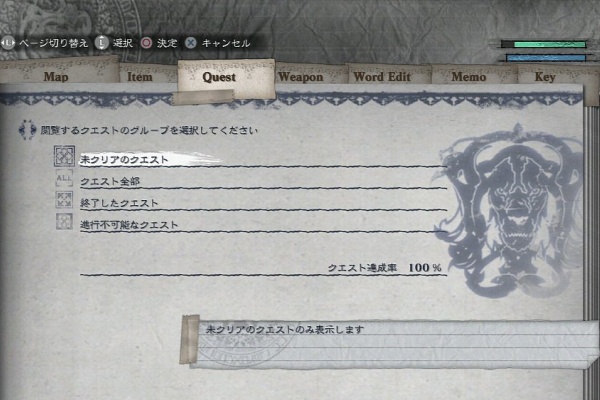Click the green health bar
This screenshot has width=600, height=400.
(x=543, y=44)
